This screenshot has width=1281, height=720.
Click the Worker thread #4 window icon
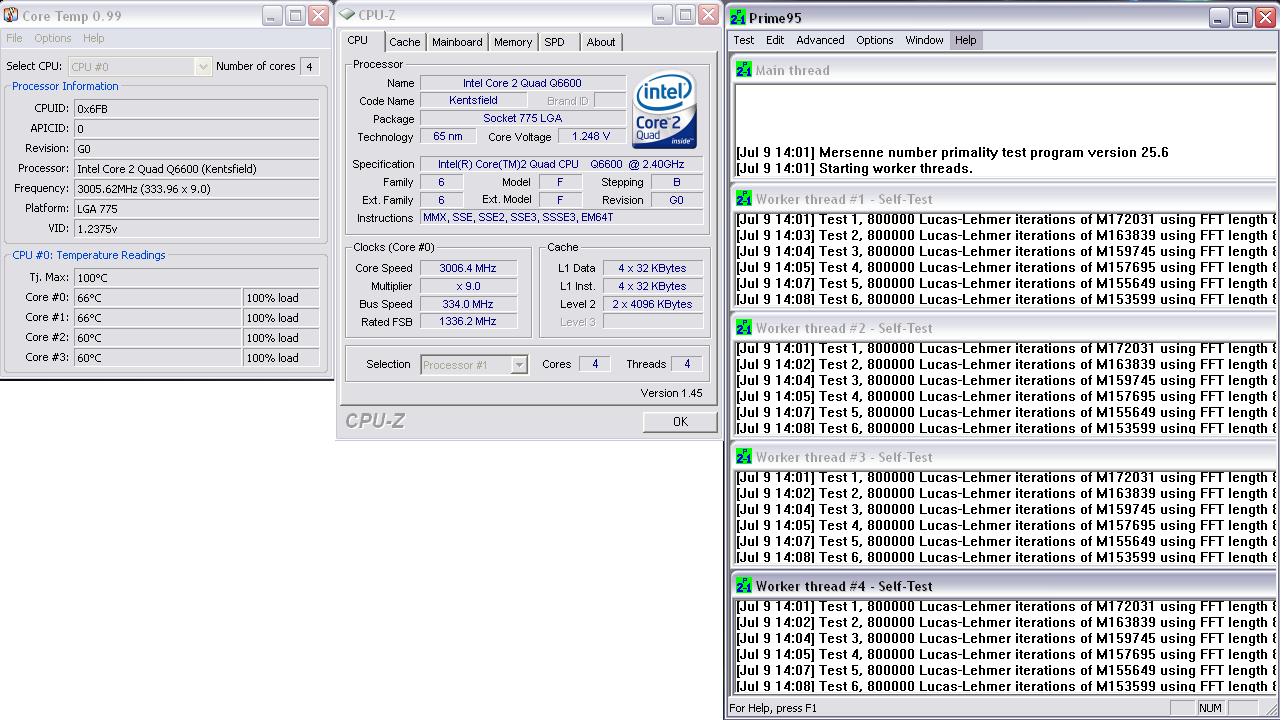pos(744,585)
